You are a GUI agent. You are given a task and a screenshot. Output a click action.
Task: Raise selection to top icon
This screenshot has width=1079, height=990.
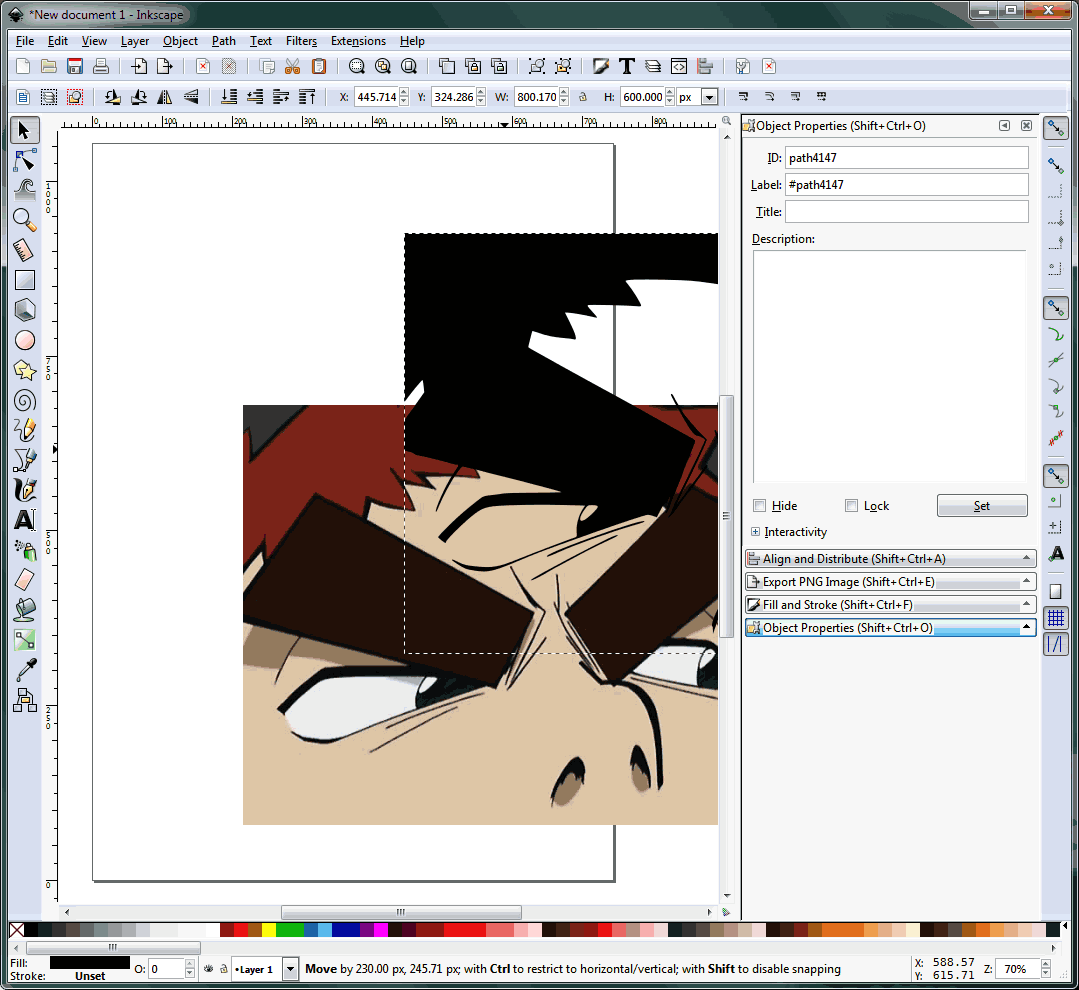pyautogui.click(x=307, y=97)
